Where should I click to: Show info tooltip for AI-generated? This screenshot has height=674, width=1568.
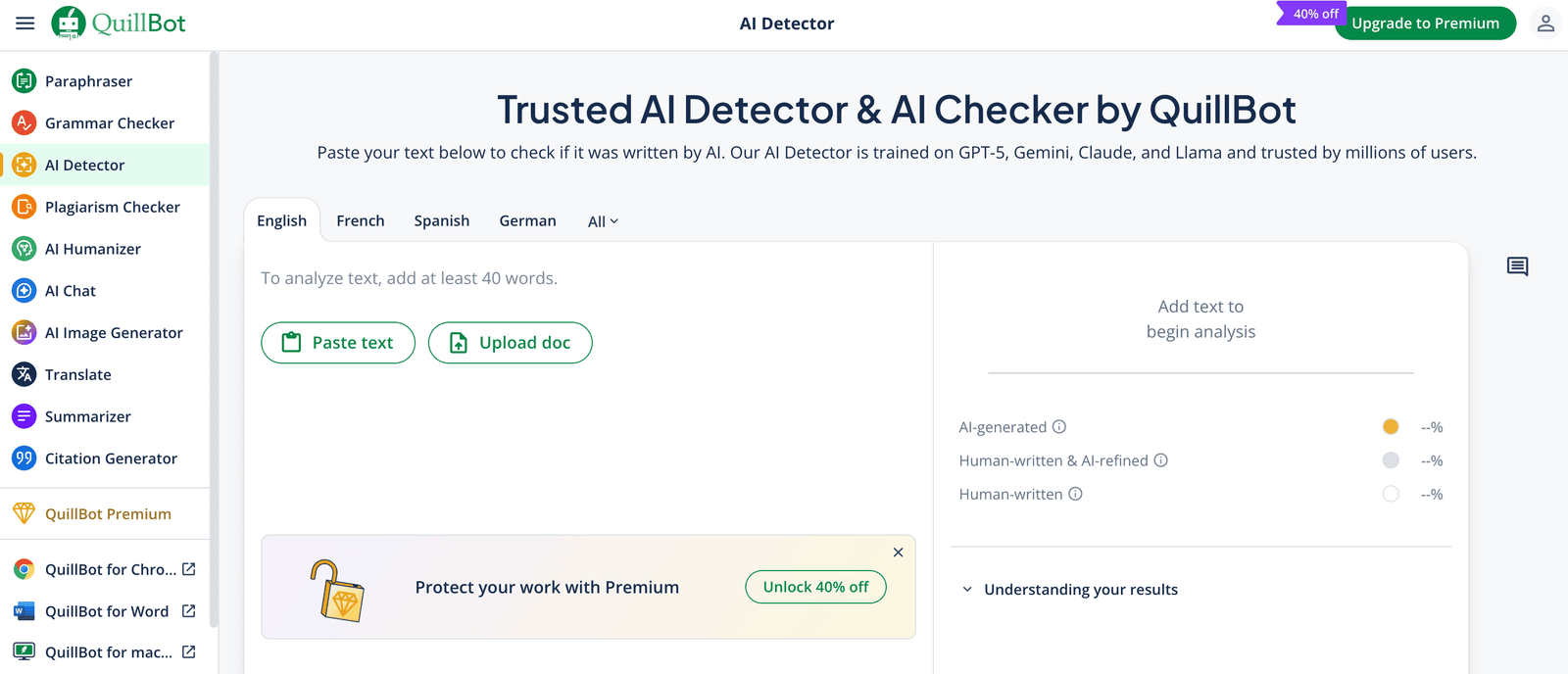pyautogui.click(x=1059, y=427)
